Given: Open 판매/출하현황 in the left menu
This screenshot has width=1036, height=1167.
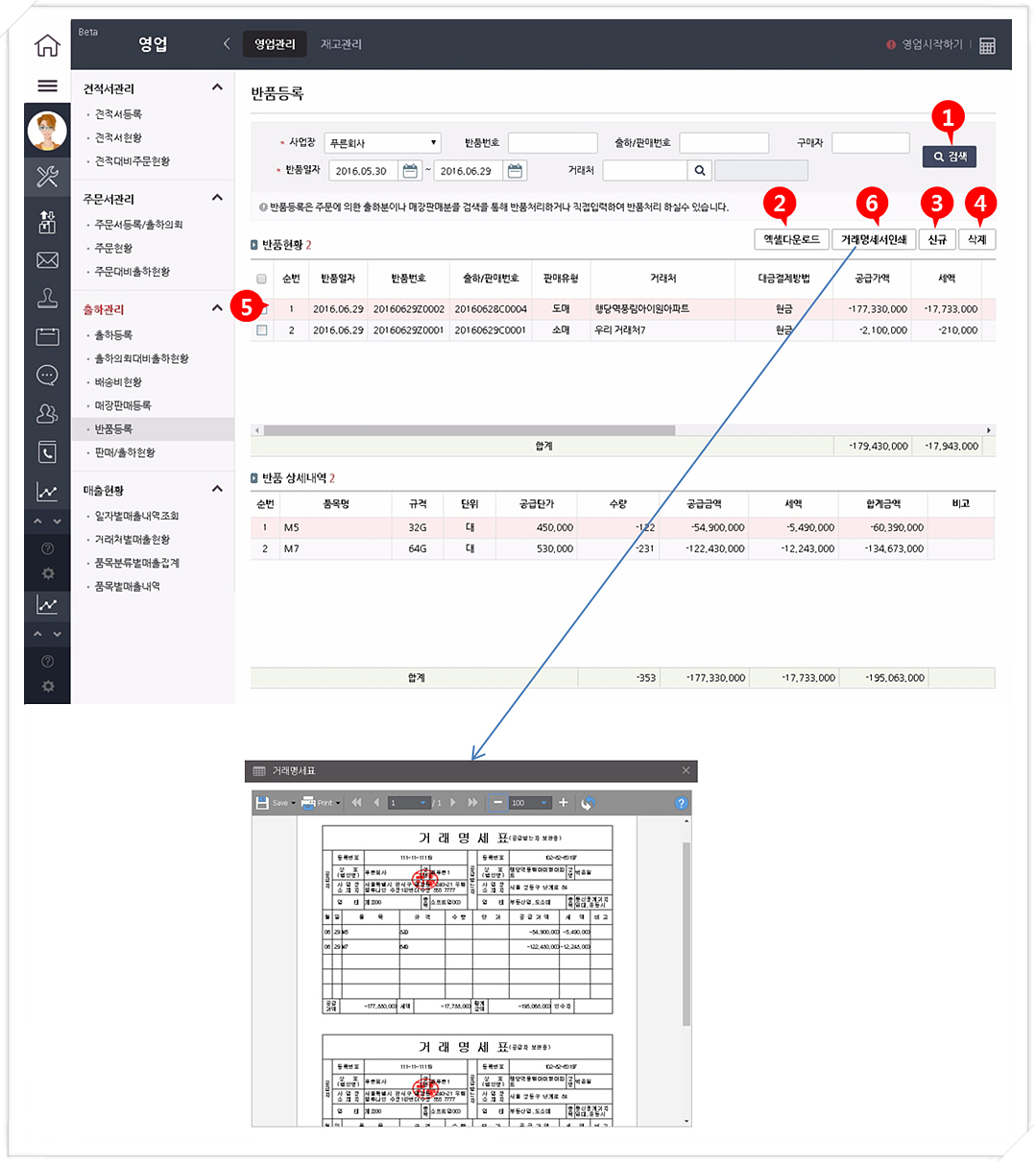Looking at the screenshot, I should (x=125, y=452).
